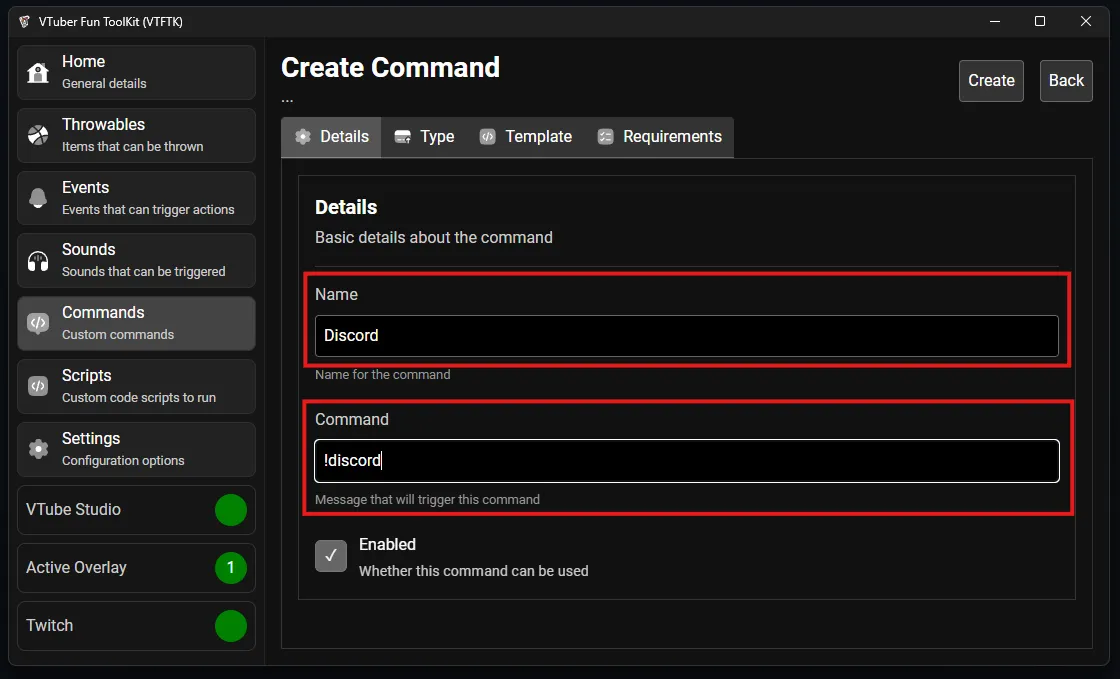This screenshot has height=679, width=1120.
Task: Focus the Command text field
Action: (686, 461)
